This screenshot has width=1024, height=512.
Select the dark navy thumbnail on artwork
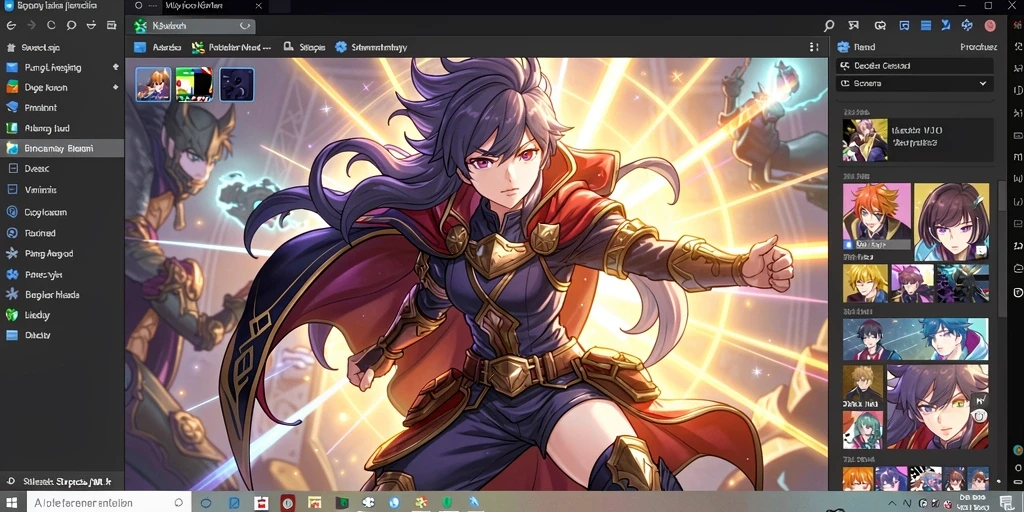pyautogui.click(x=236, y=84)
